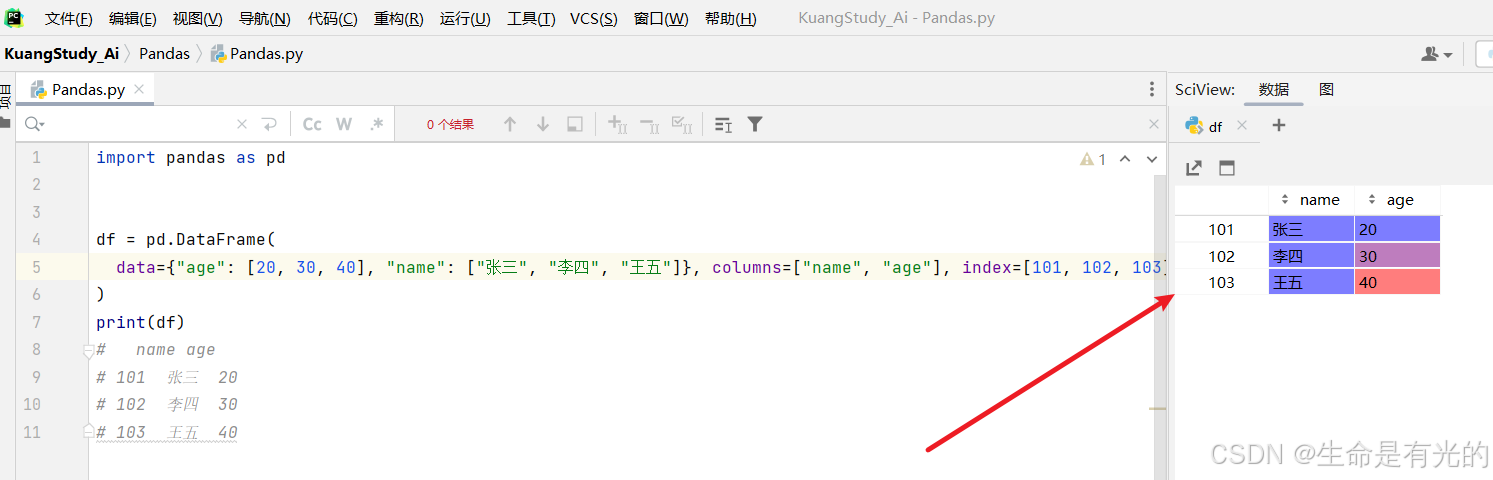The image size is (1493, 480).
Task: Toggle whole words W option
Action: [x=344, y=124]
